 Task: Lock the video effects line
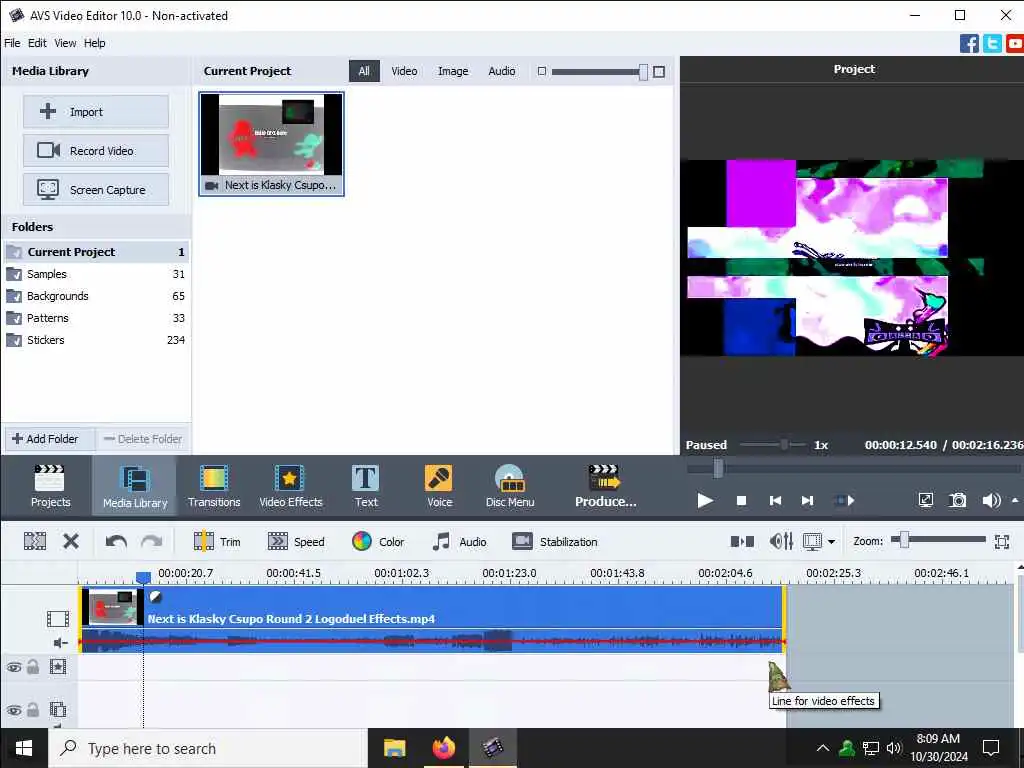coord(33,667)
